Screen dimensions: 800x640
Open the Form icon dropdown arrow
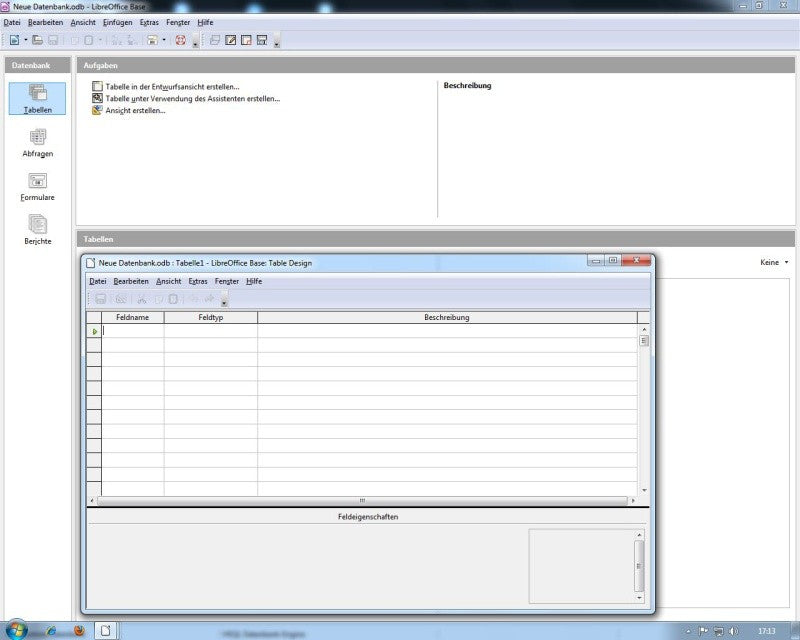point(164,40)
